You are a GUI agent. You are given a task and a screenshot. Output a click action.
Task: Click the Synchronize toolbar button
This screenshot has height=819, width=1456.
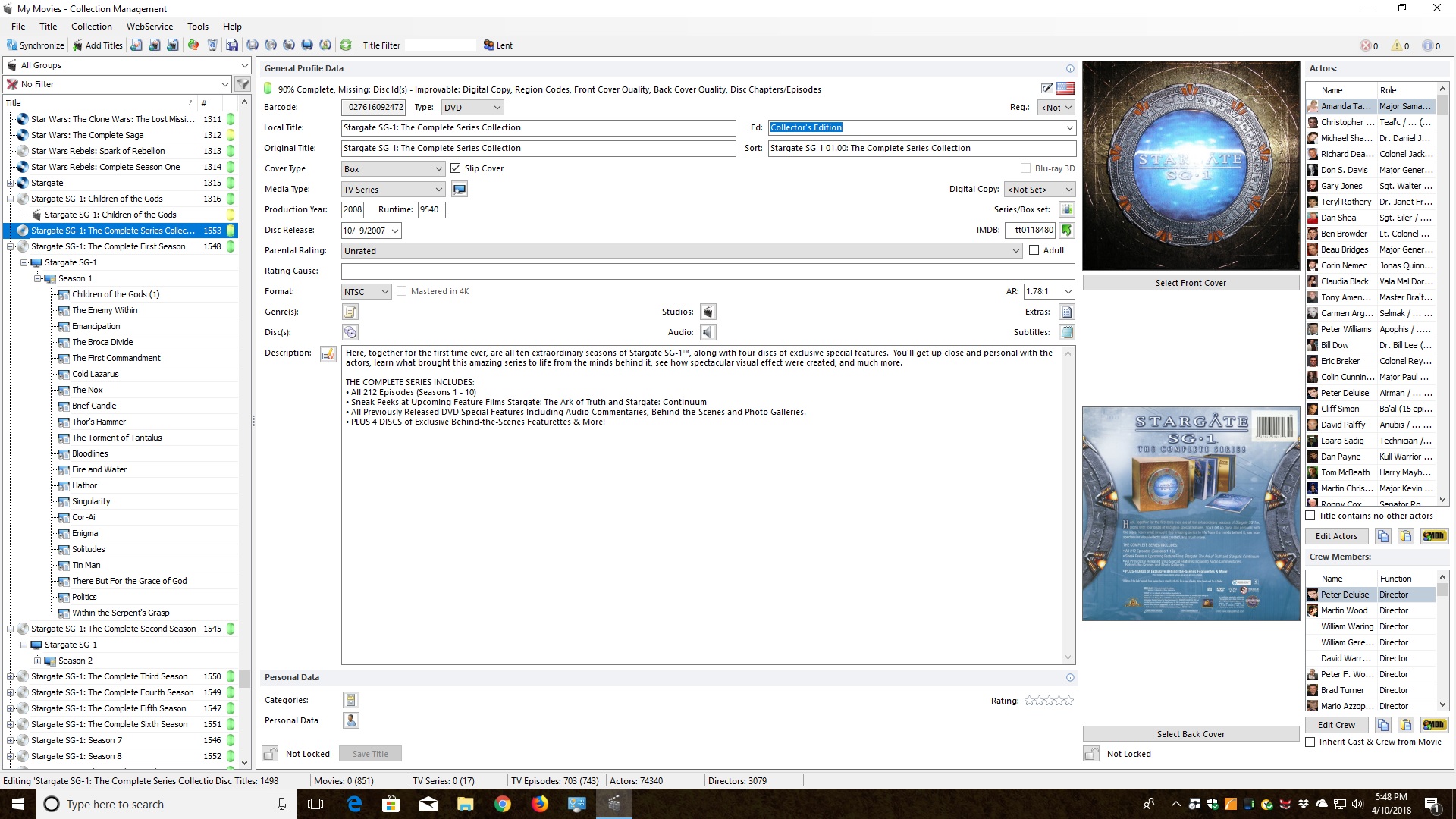(36, 45)
